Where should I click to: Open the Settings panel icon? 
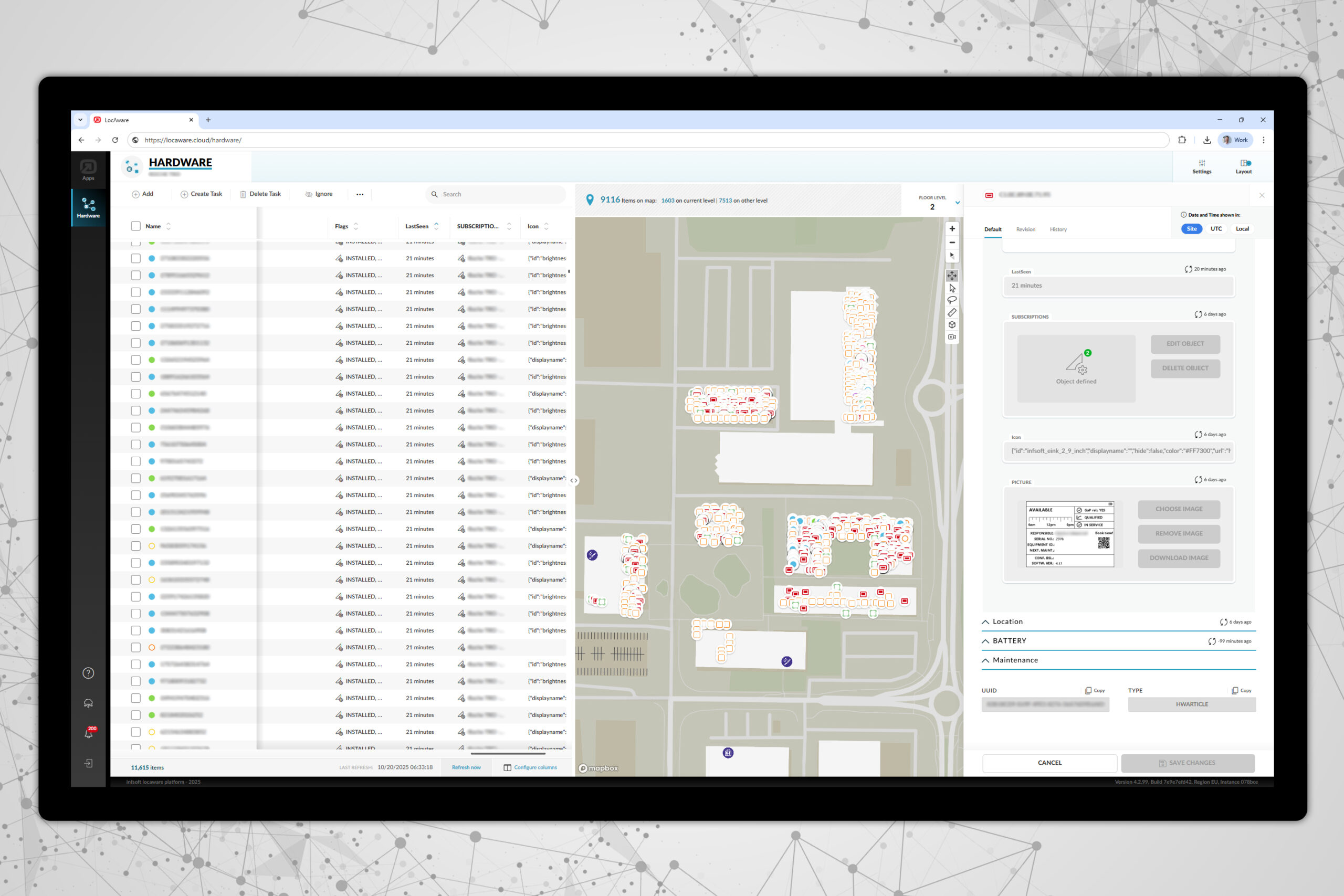[x=1201, y=166]
